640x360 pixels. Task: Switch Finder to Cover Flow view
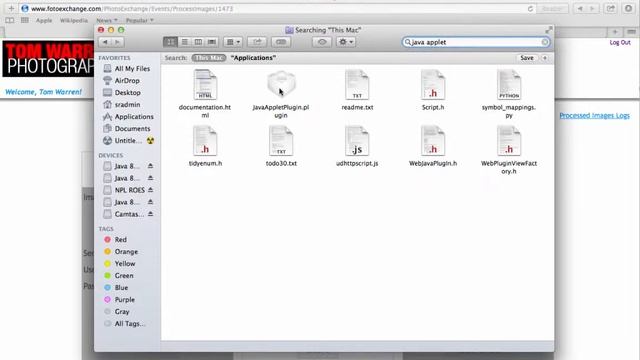tap(211, 42)
